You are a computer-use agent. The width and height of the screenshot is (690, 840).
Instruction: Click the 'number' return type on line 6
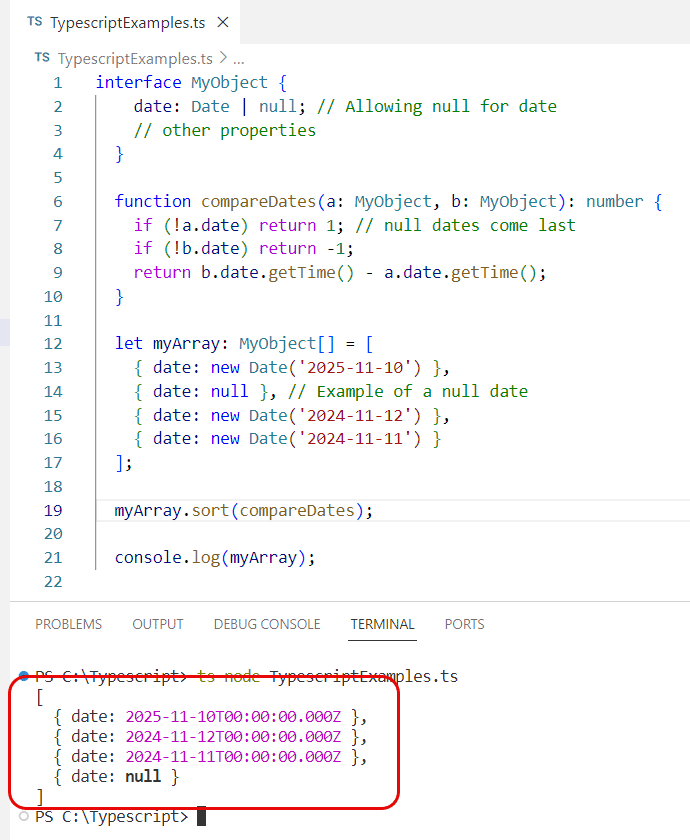[614, 201]
